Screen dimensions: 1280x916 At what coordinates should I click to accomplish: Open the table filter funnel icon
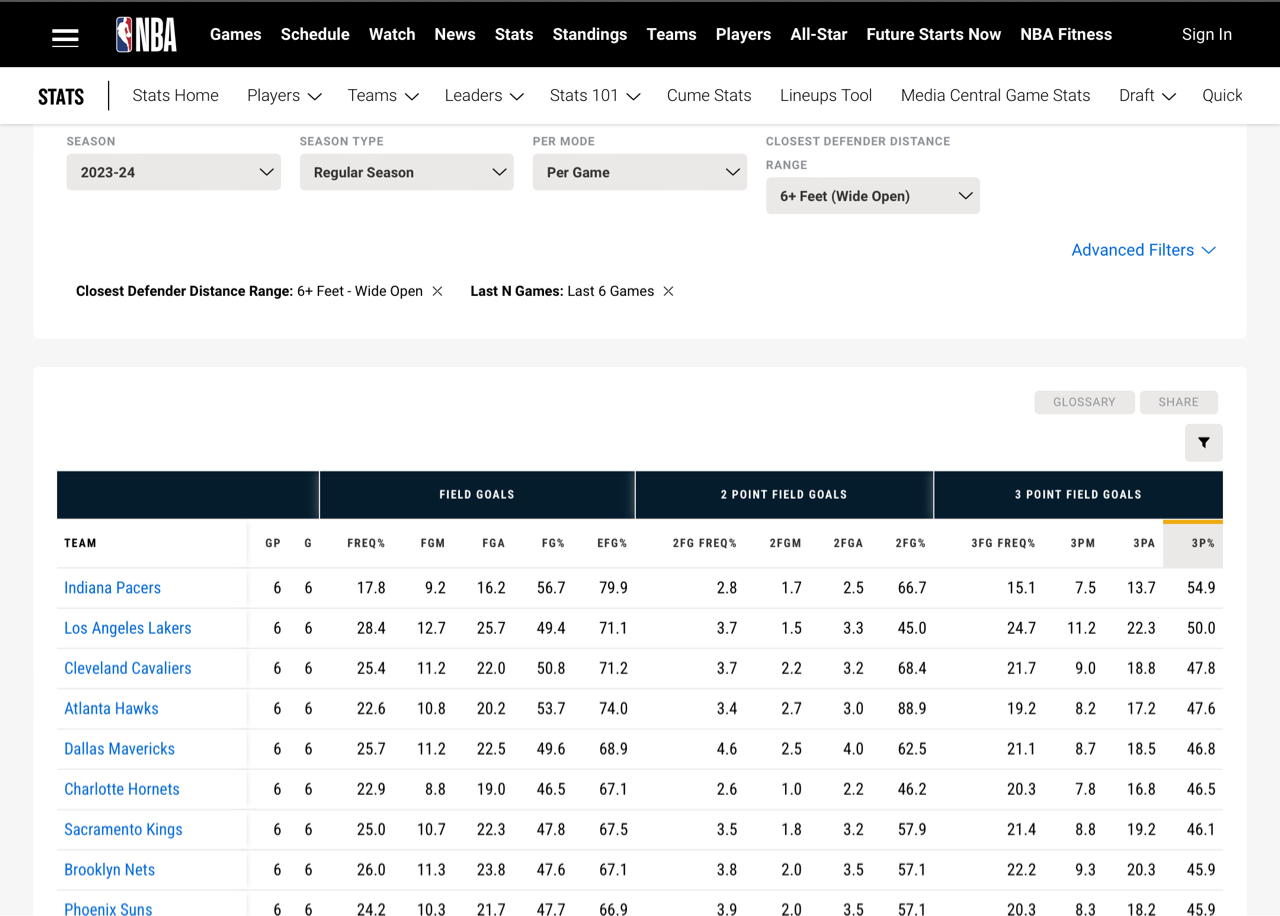click(1204, 443)
